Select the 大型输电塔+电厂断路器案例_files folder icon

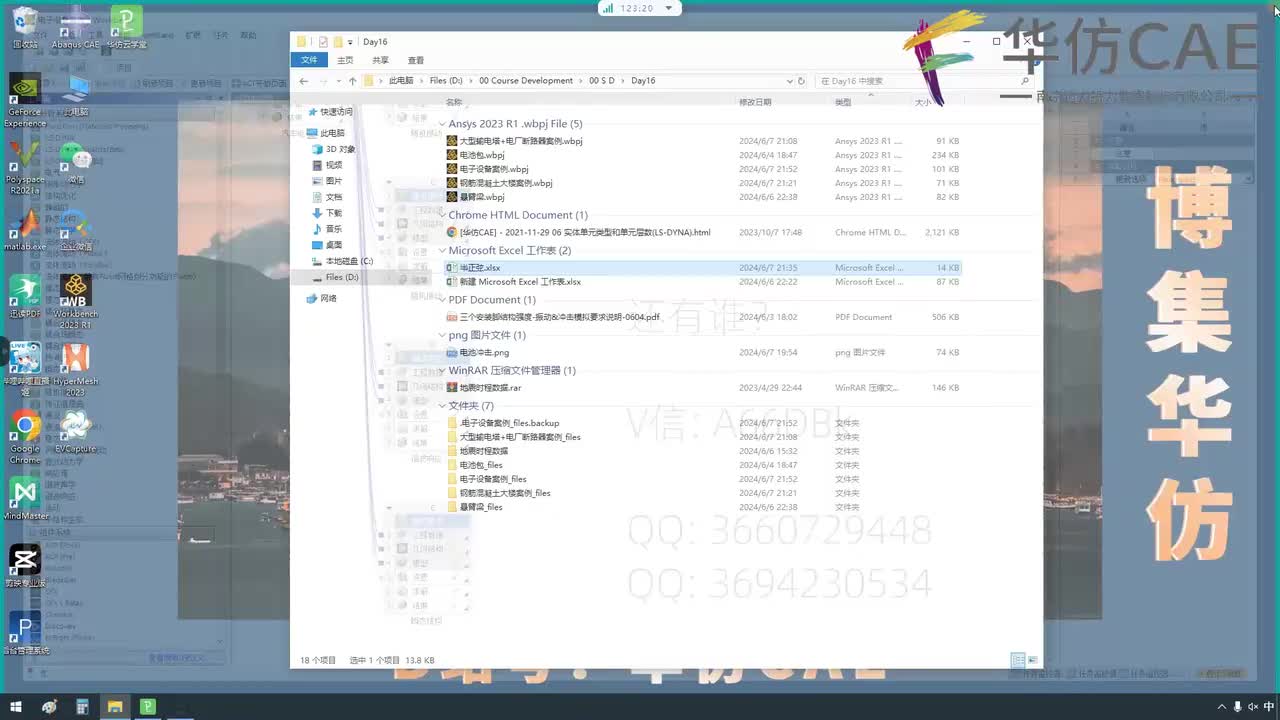(x=452, y=437)
